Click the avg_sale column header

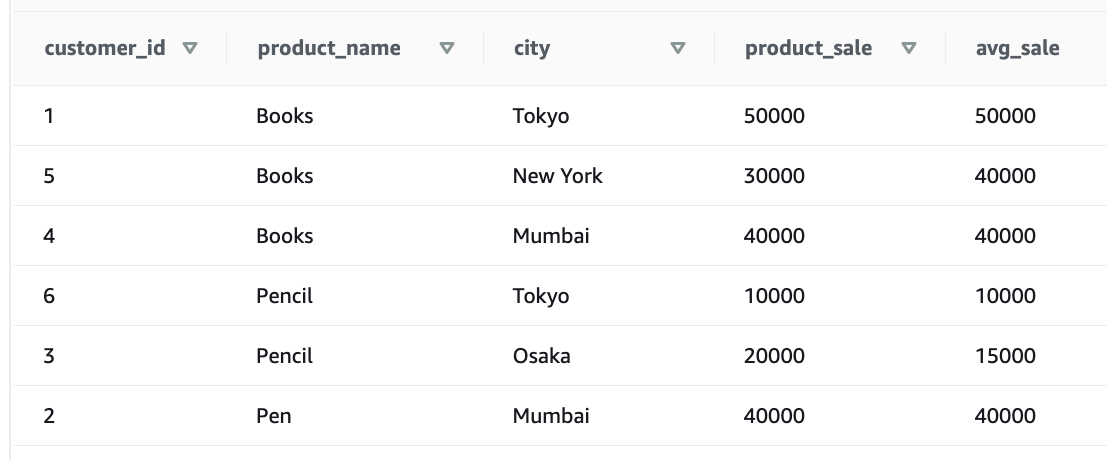coord(1017,48)
